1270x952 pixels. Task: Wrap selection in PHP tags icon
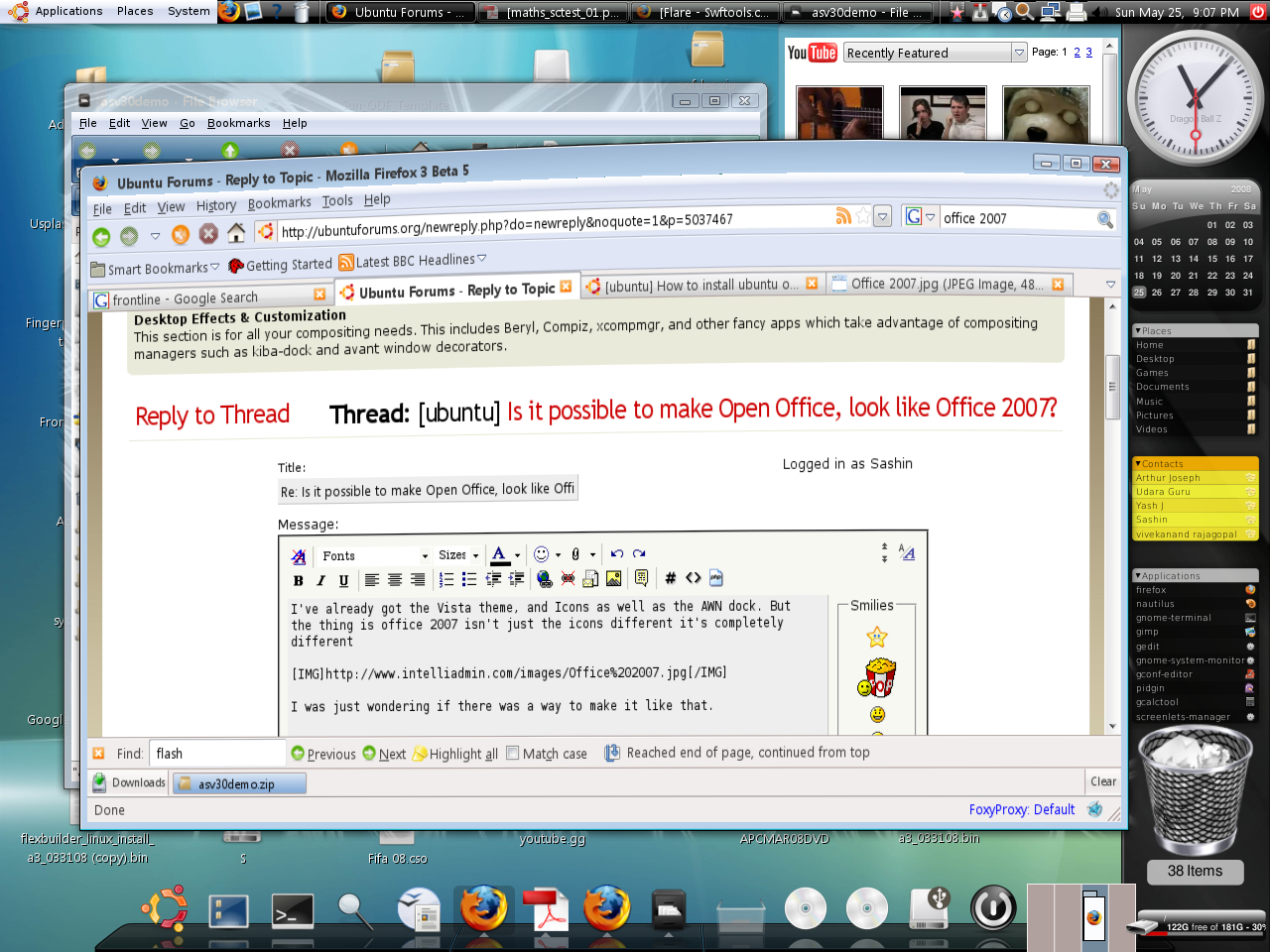pyautogui.click(x=716, y=577)
